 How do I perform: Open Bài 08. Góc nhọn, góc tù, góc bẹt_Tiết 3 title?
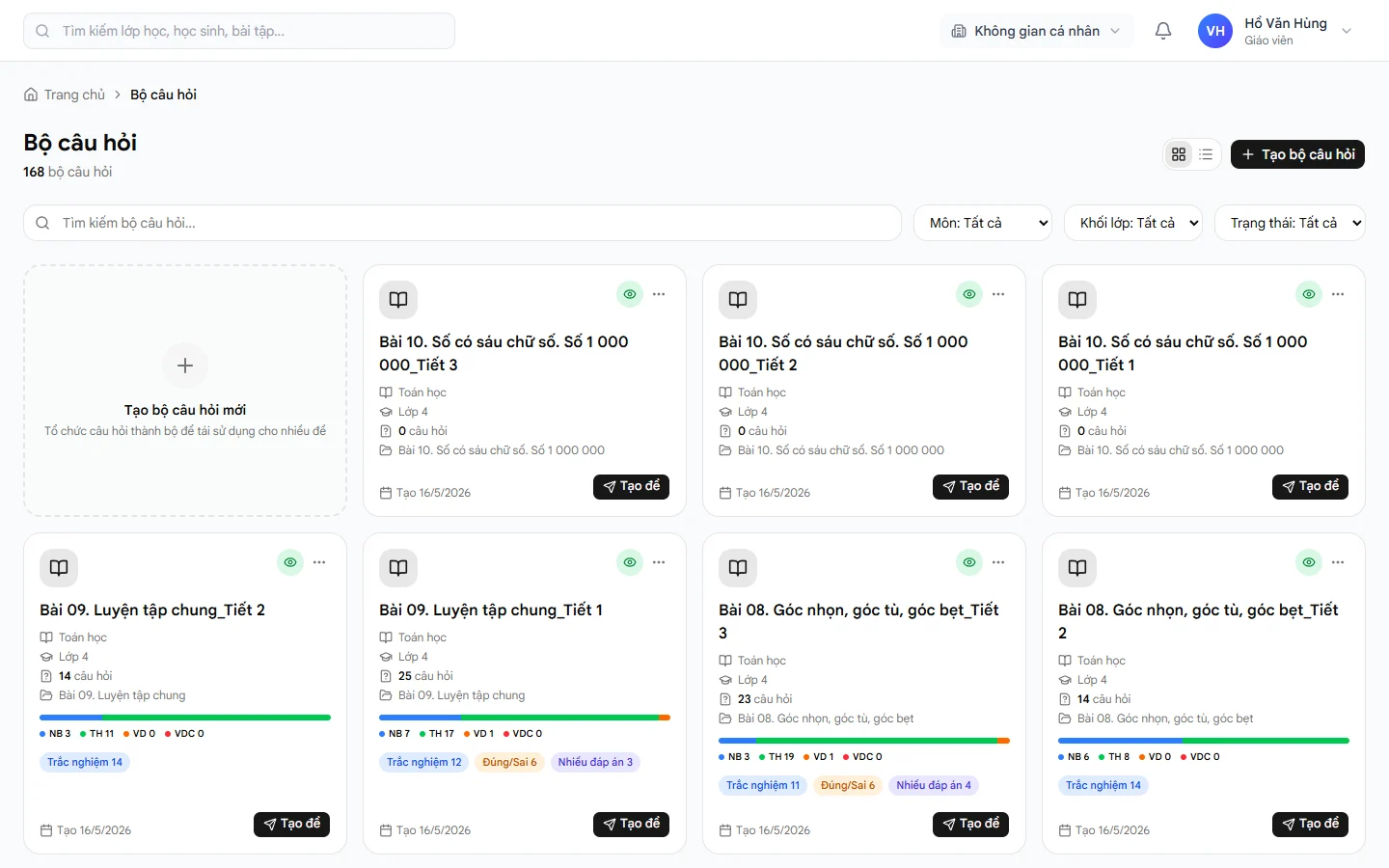pyautogui.click(x=858, y=621)
